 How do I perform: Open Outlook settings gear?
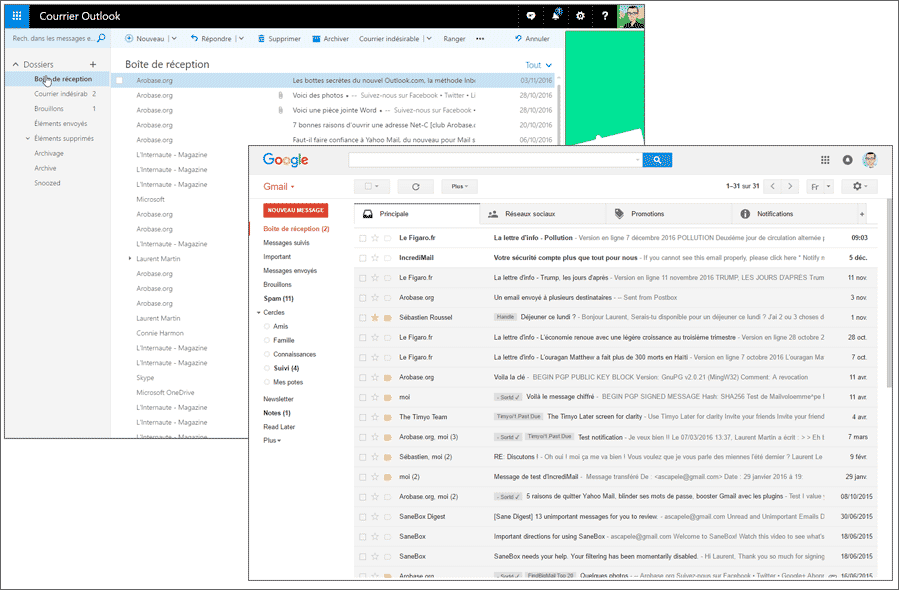580,16
